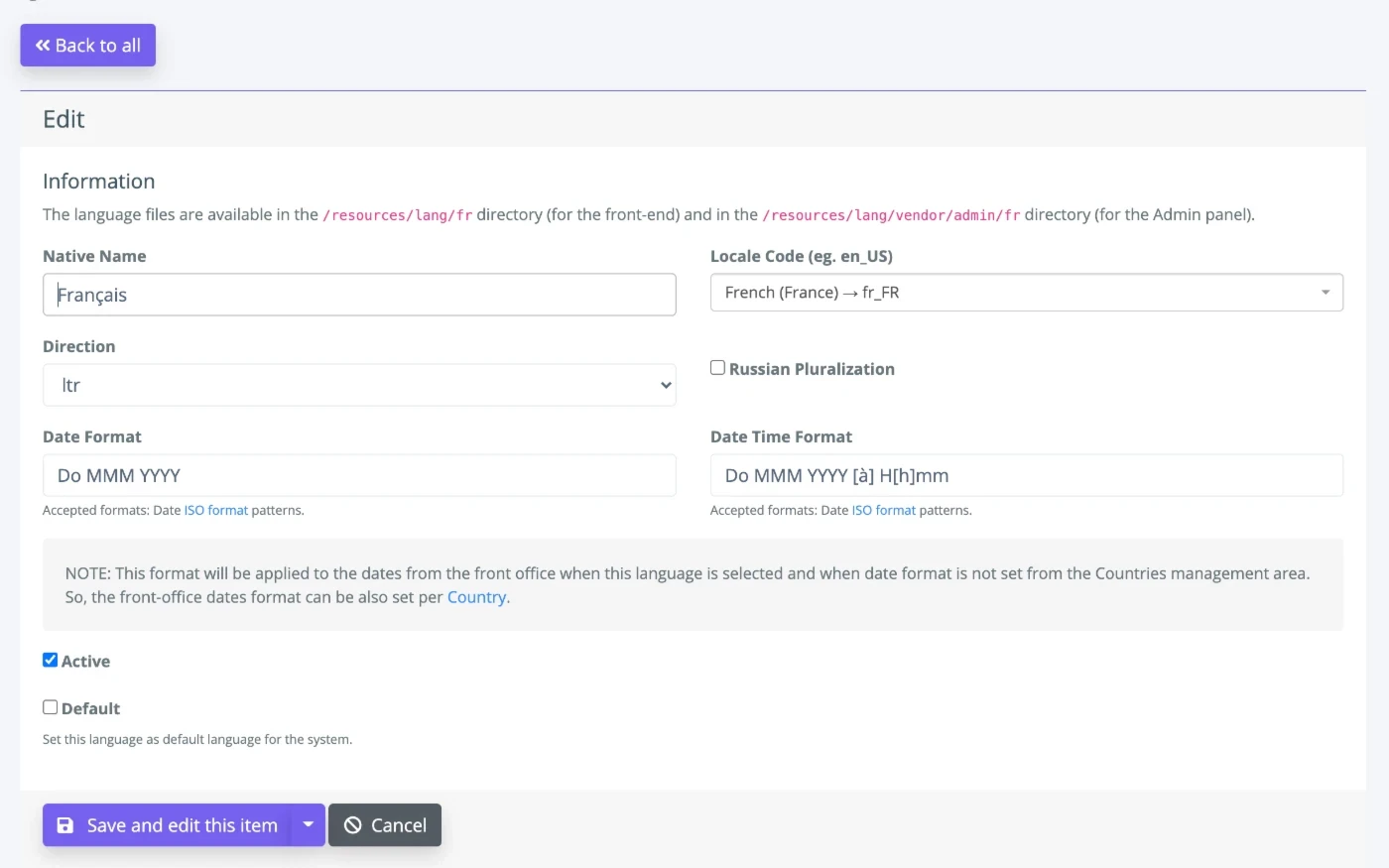The width and height of the screenshot is (1389, 868).
Task: Click the Default label text
Action: pyautogui.click(x=90, y=708)
